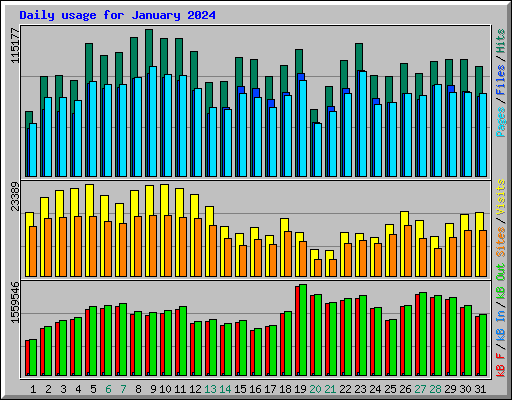Click day 19 on the x-axis
This screenshot has width=512, height=400.
tap(300, 389)
